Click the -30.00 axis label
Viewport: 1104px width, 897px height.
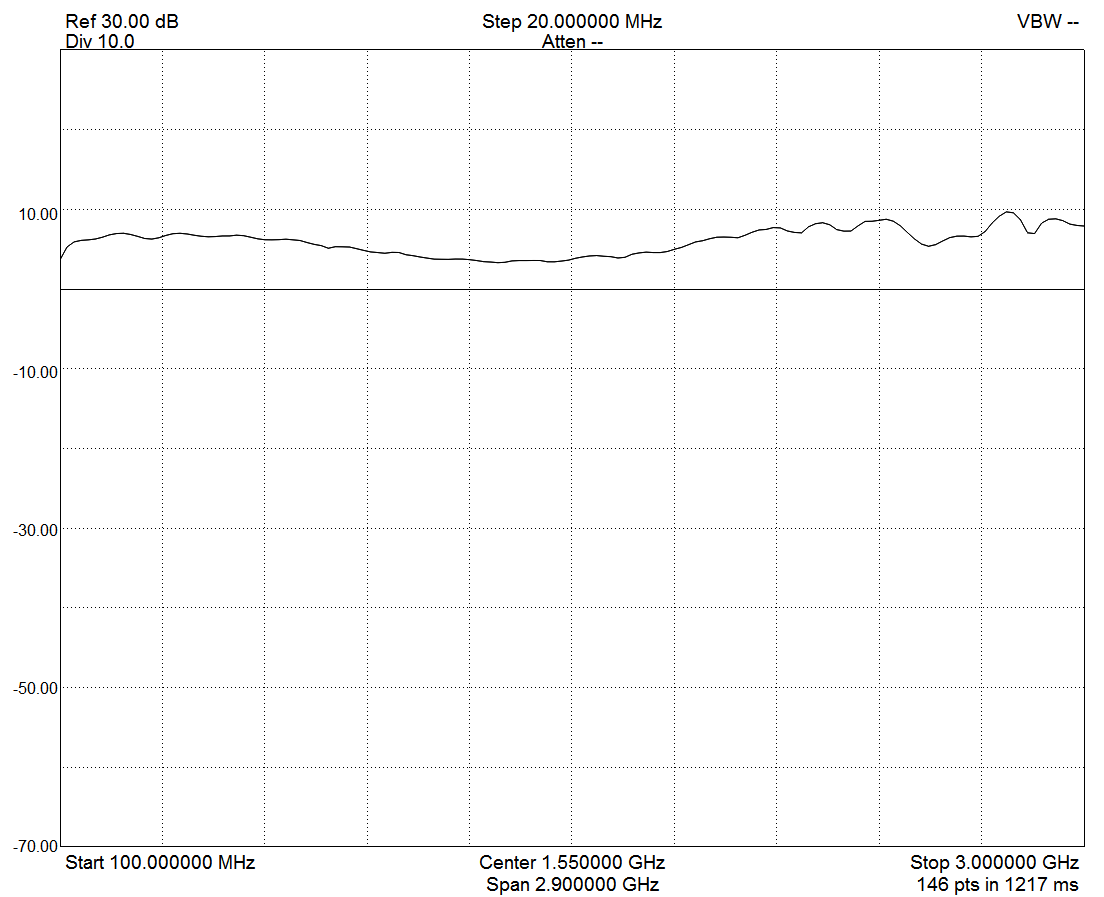(35, 530)
